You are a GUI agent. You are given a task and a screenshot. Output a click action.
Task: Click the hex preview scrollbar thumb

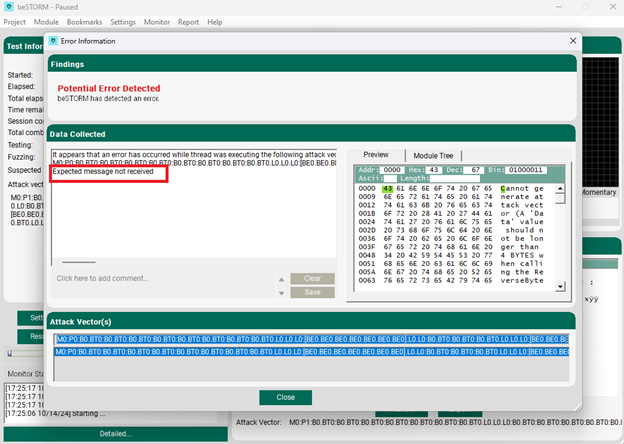(560, 199)
